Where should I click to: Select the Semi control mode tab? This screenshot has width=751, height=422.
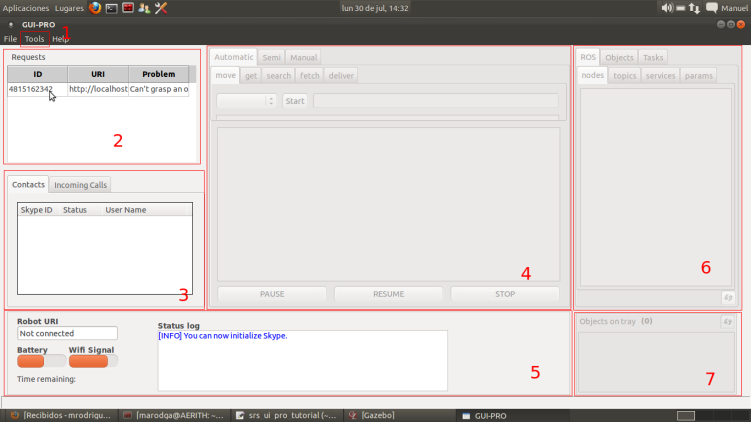pyautogui.click(x=272, y=57)
